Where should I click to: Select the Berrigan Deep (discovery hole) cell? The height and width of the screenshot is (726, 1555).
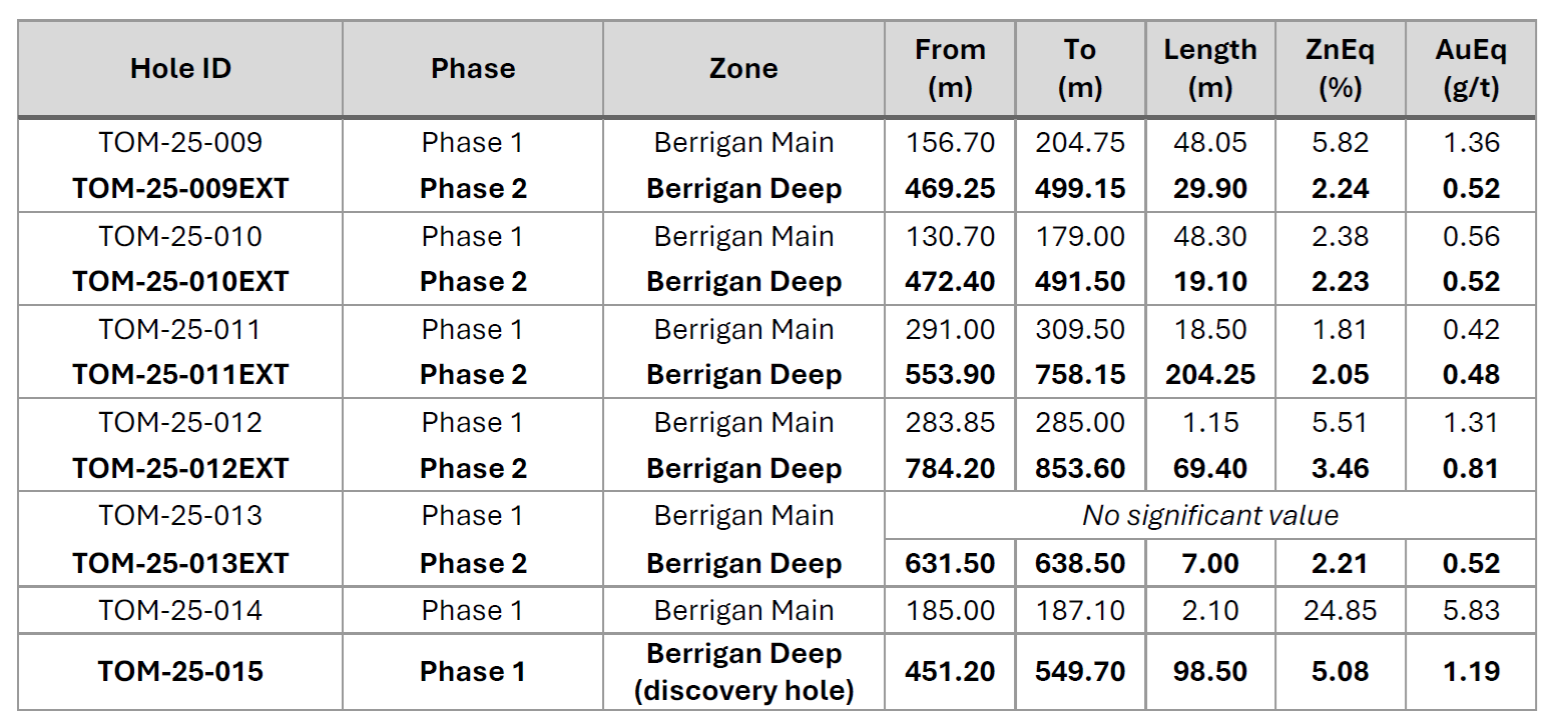pos(743,672)
